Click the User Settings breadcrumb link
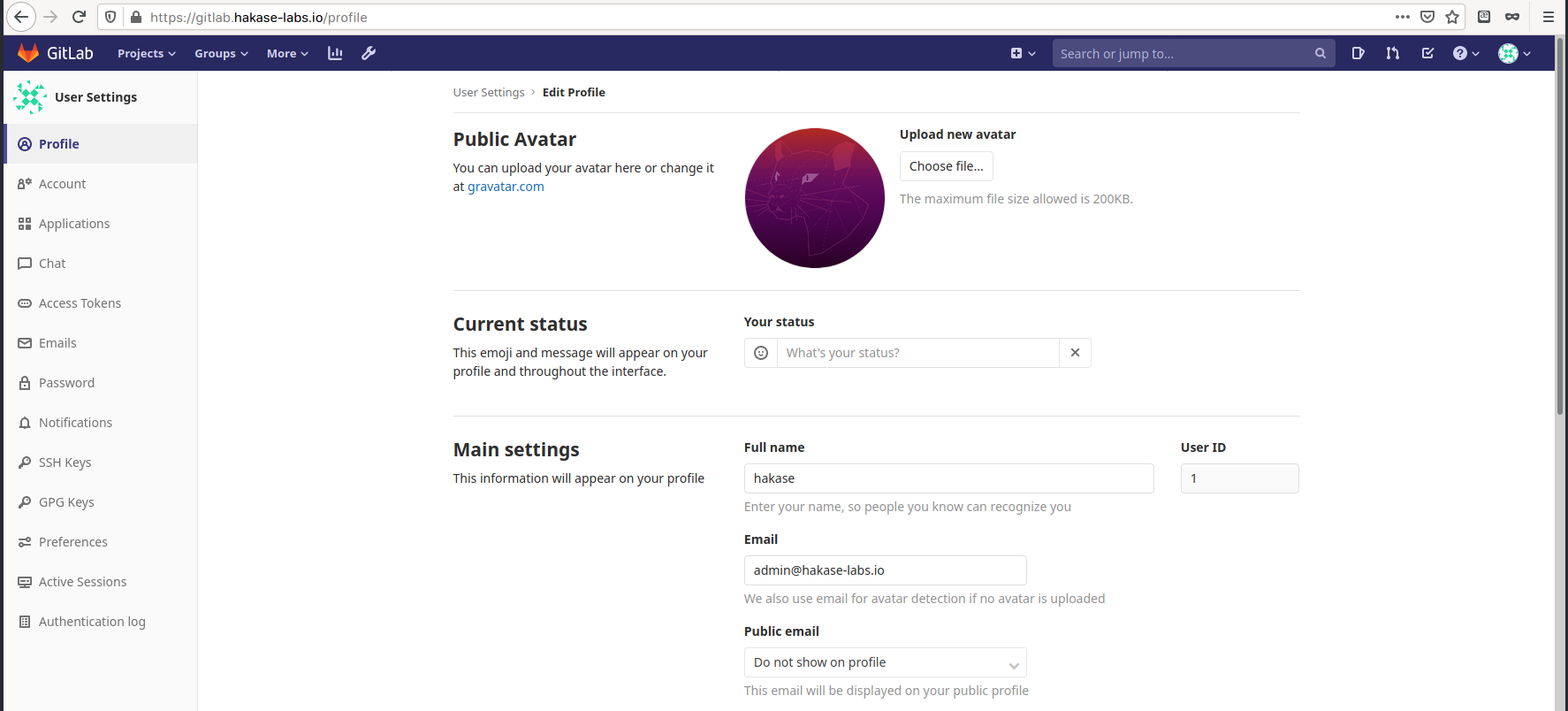1568x711 pixels. pos(489,92)
